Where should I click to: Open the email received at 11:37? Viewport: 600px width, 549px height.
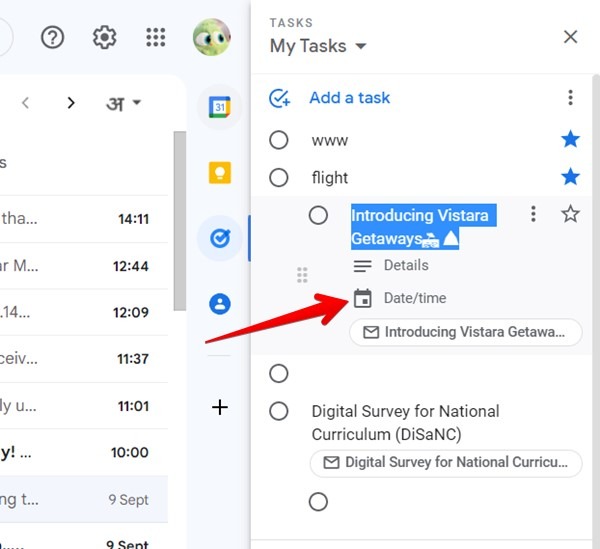[x=83, y=359]
